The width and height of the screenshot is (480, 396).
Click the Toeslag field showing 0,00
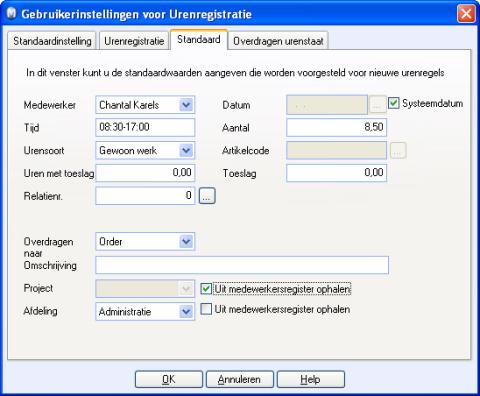[336, 173]
